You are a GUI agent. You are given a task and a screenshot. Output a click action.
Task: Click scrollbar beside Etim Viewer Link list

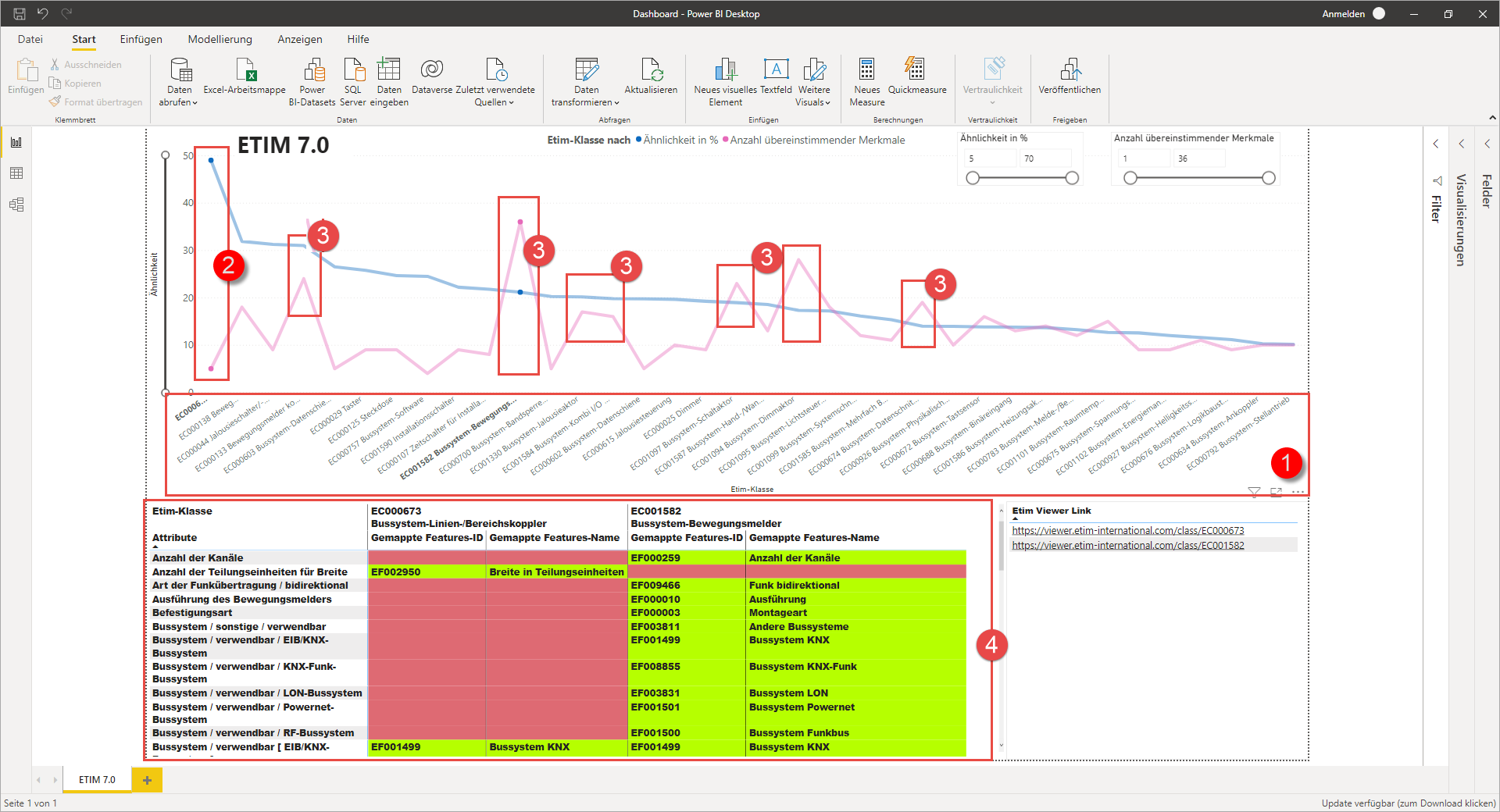pos(1002,547)
